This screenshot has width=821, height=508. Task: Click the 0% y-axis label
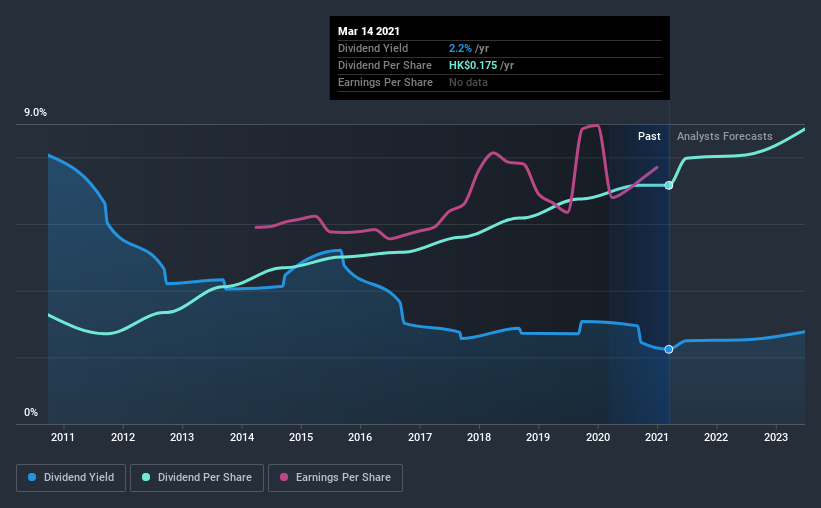[x=31, y=413]
